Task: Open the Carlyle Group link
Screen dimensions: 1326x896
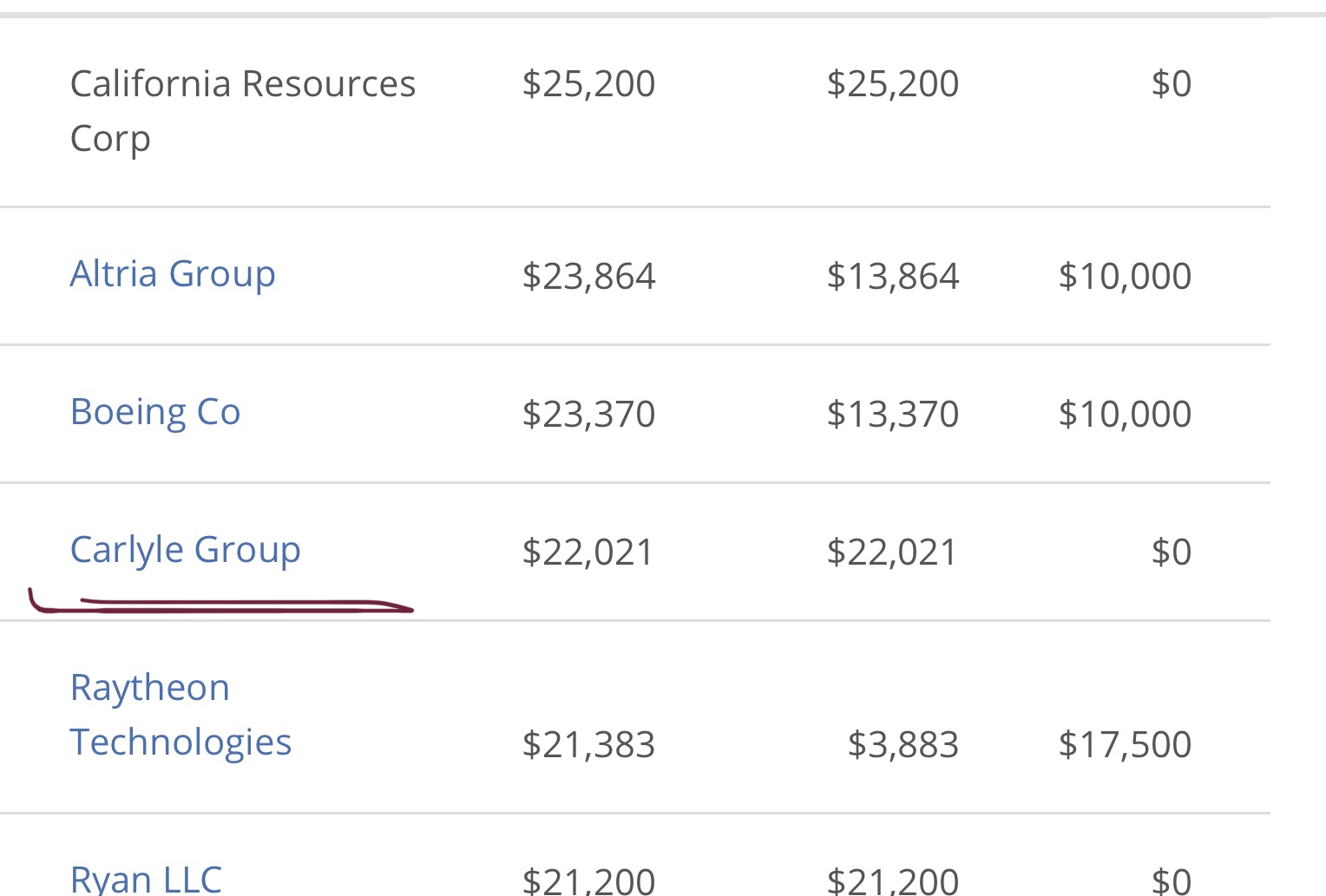Action: (x=185, y=550)
